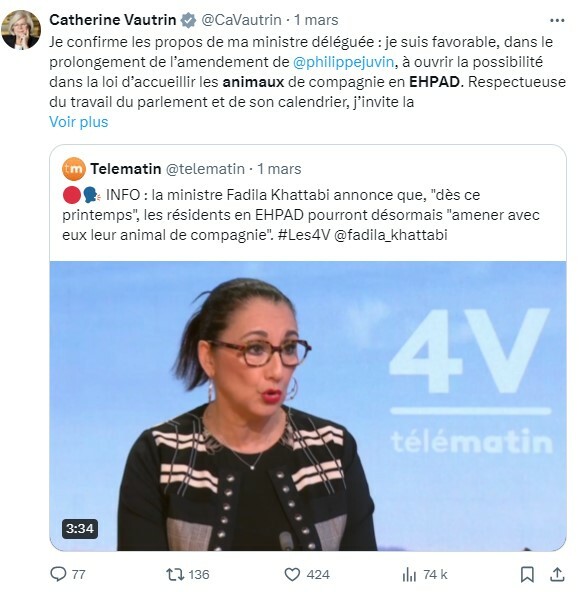Image resolution: width=579 pixels, height=592 pixels.
Task: Open Catherine Vautrin's profile name link
Action: coord(112,20)
